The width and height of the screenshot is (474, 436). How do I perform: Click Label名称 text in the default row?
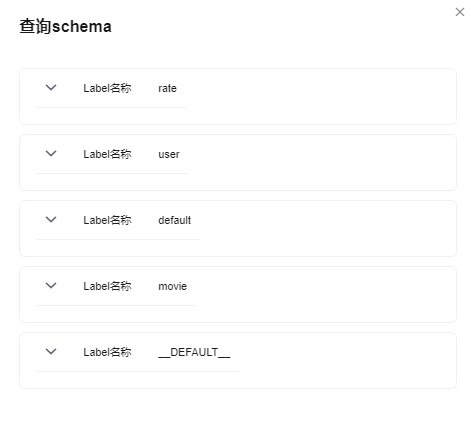107,220
